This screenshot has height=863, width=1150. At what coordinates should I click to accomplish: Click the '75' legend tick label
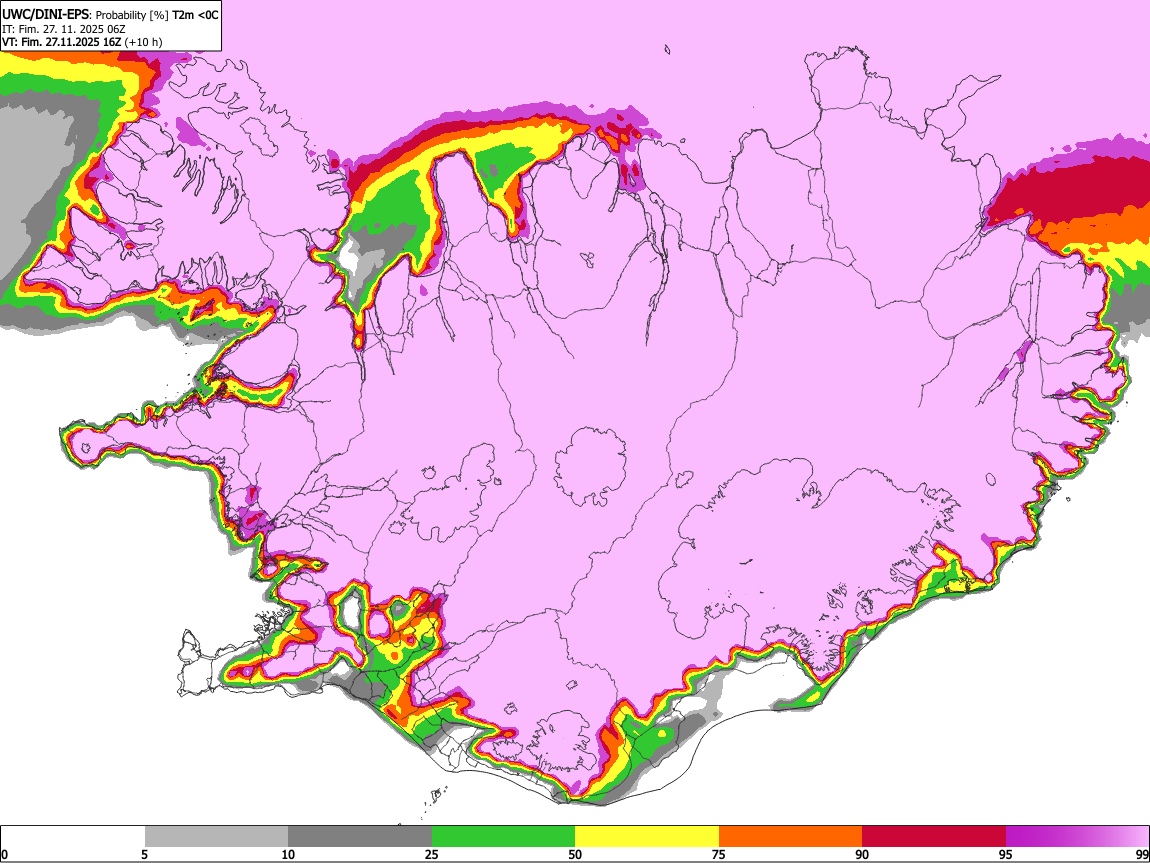pos(719,854)
